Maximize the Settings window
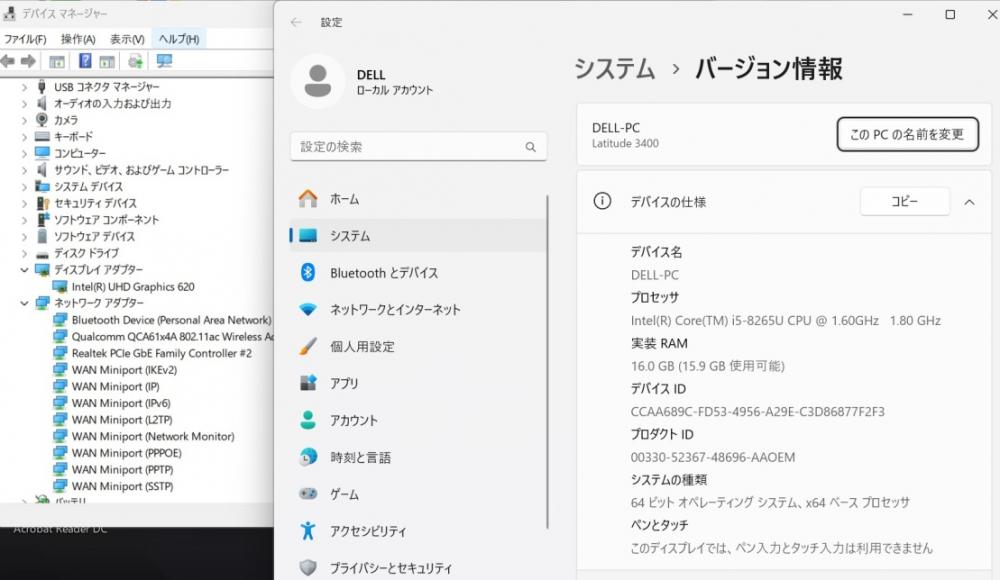 (950, 15)
